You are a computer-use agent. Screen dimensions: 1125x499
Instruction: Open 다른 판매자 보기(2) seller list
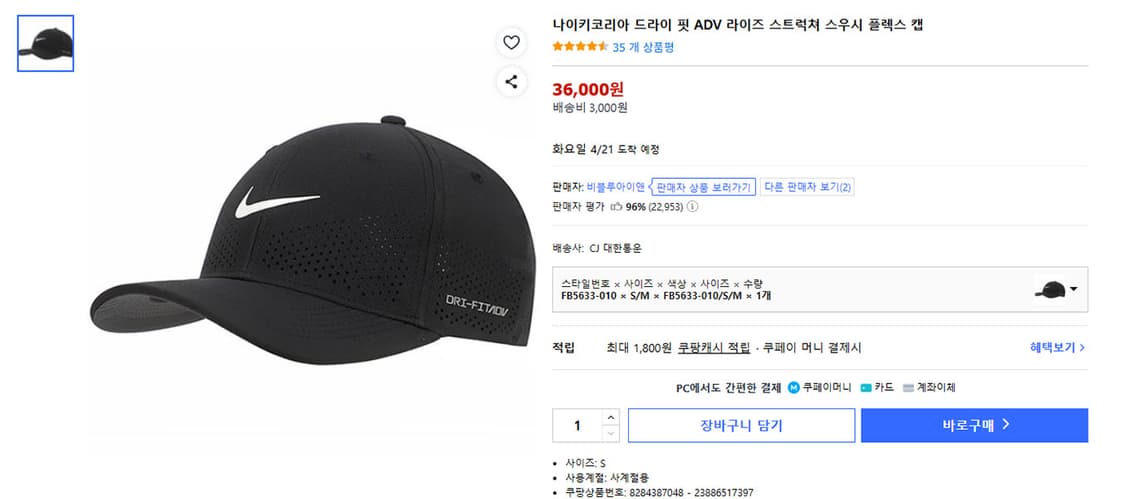click(807, 187)
